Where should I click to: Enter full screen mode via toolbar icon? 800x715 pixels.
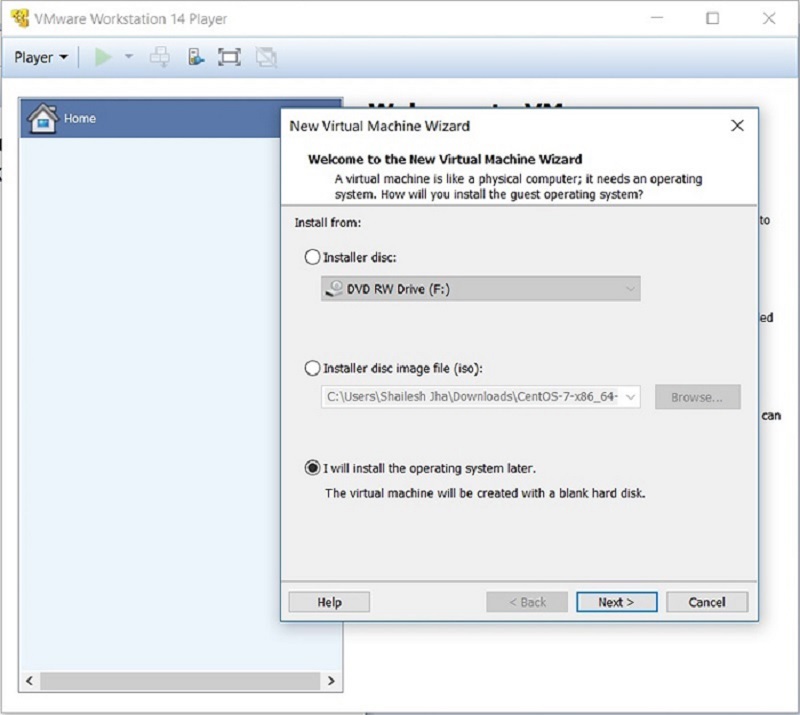(x=230, y=57)
